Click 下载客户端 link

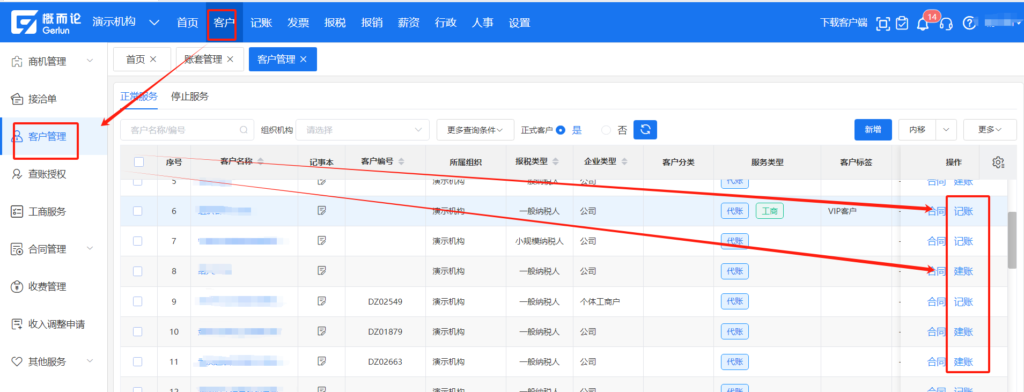(843, 23)
